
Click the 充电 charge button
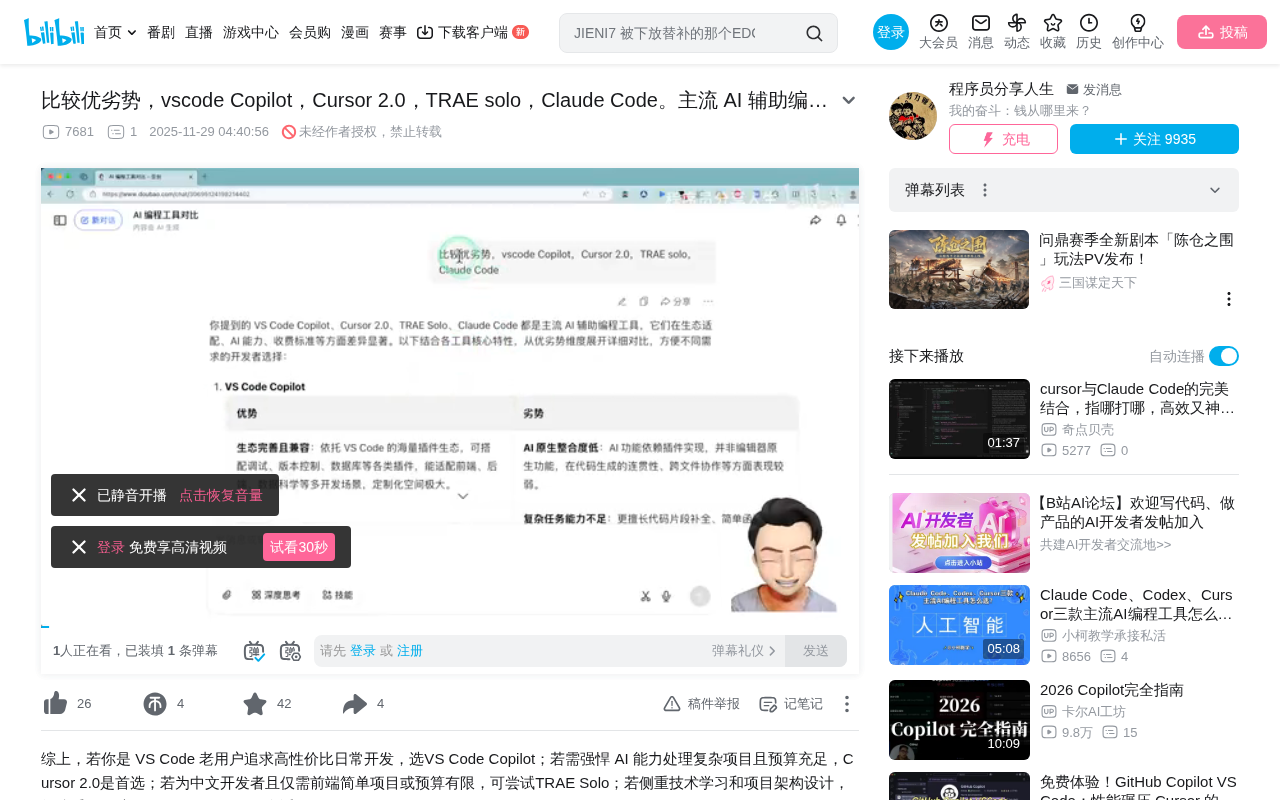[x=1003, y=139]
